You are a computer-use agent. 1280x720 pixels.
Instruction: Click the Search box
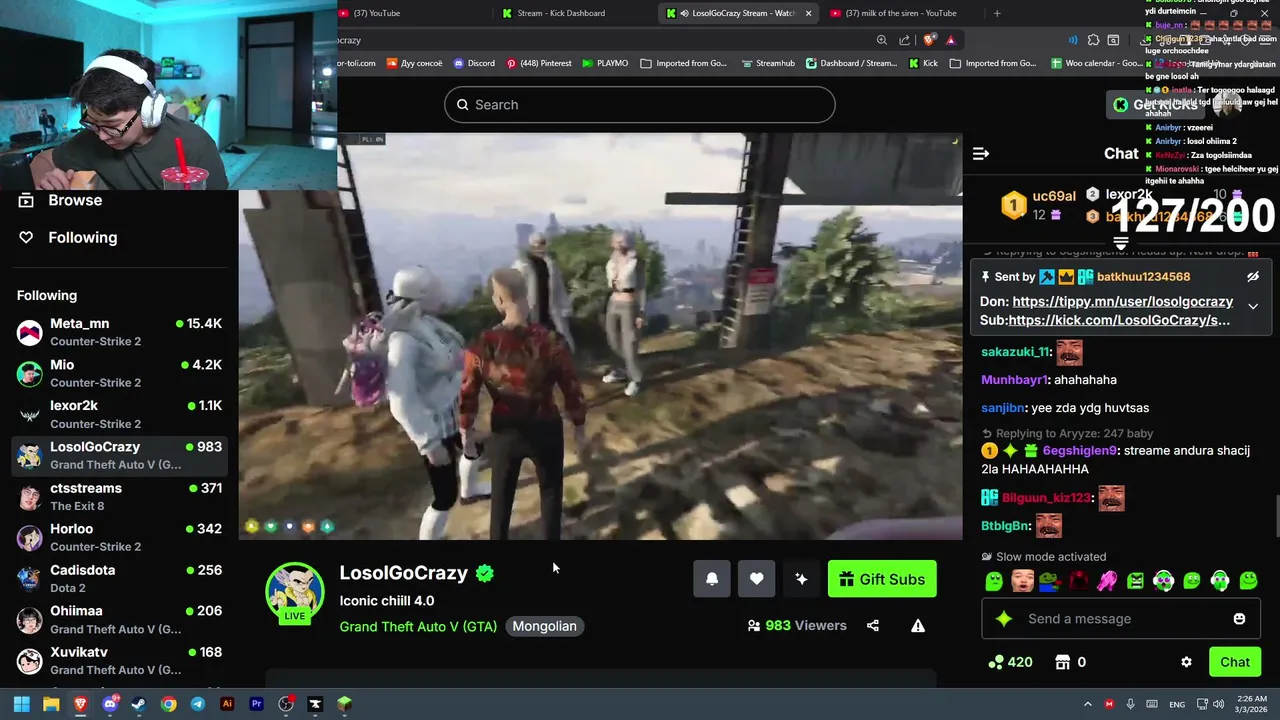640,105
